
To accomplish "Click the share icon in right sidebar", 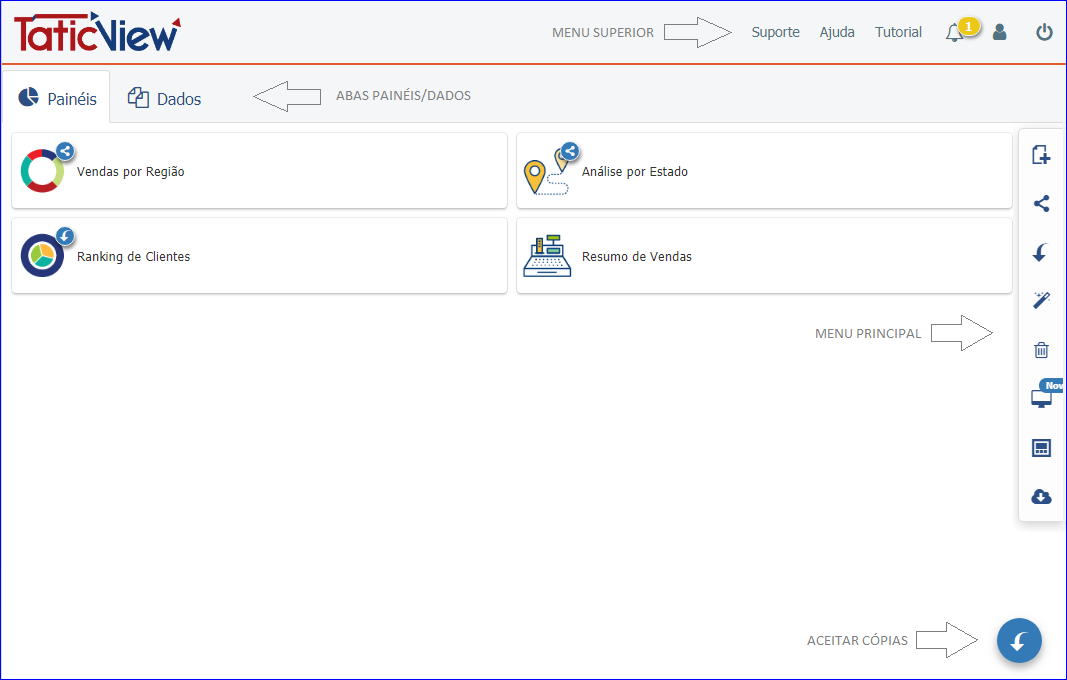I will coord(1041,204).
